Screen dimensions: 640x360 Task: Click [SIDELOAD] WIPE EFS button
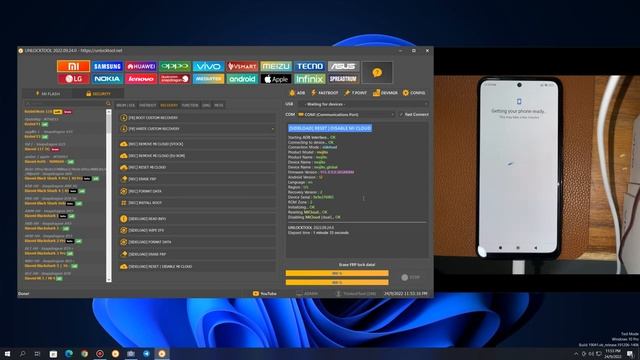(198, 231)
